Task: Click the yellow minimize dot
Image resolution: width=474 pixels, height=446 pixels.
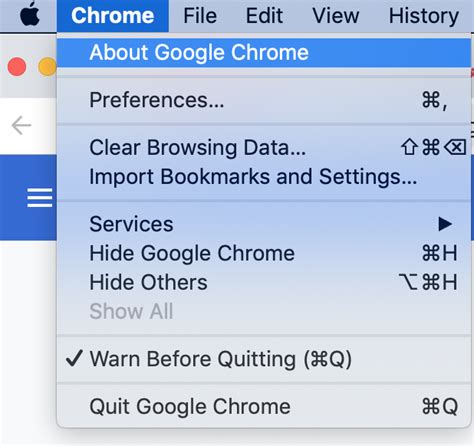Action: [47, 67]
